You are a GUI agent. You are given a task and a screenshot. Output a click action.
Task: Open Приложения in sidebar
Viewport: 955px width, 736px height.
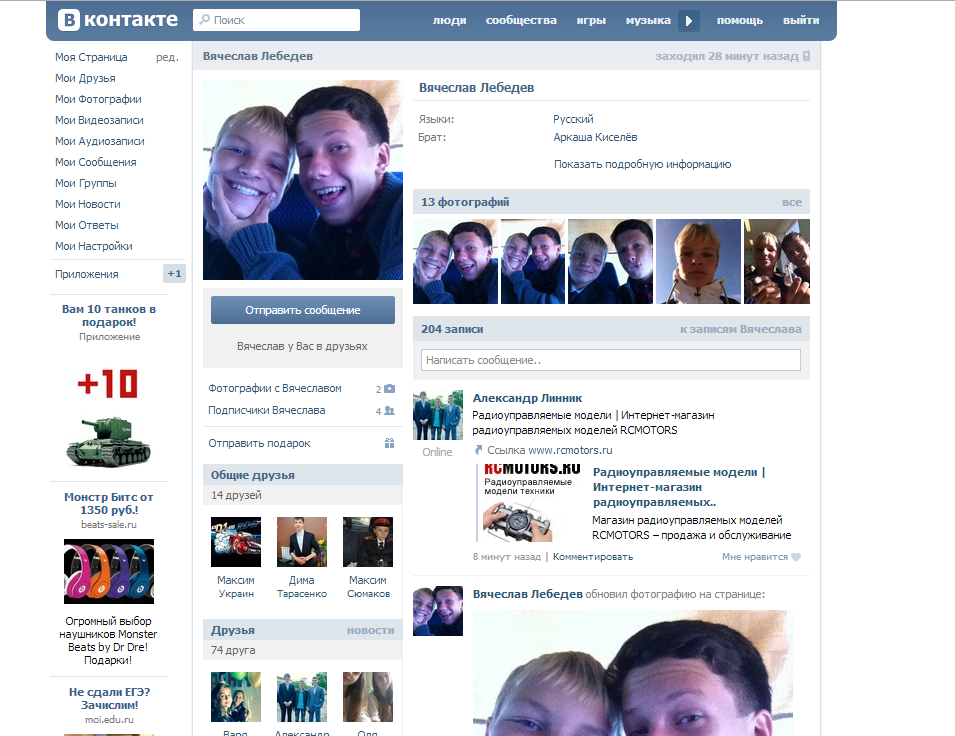(87, 274)
